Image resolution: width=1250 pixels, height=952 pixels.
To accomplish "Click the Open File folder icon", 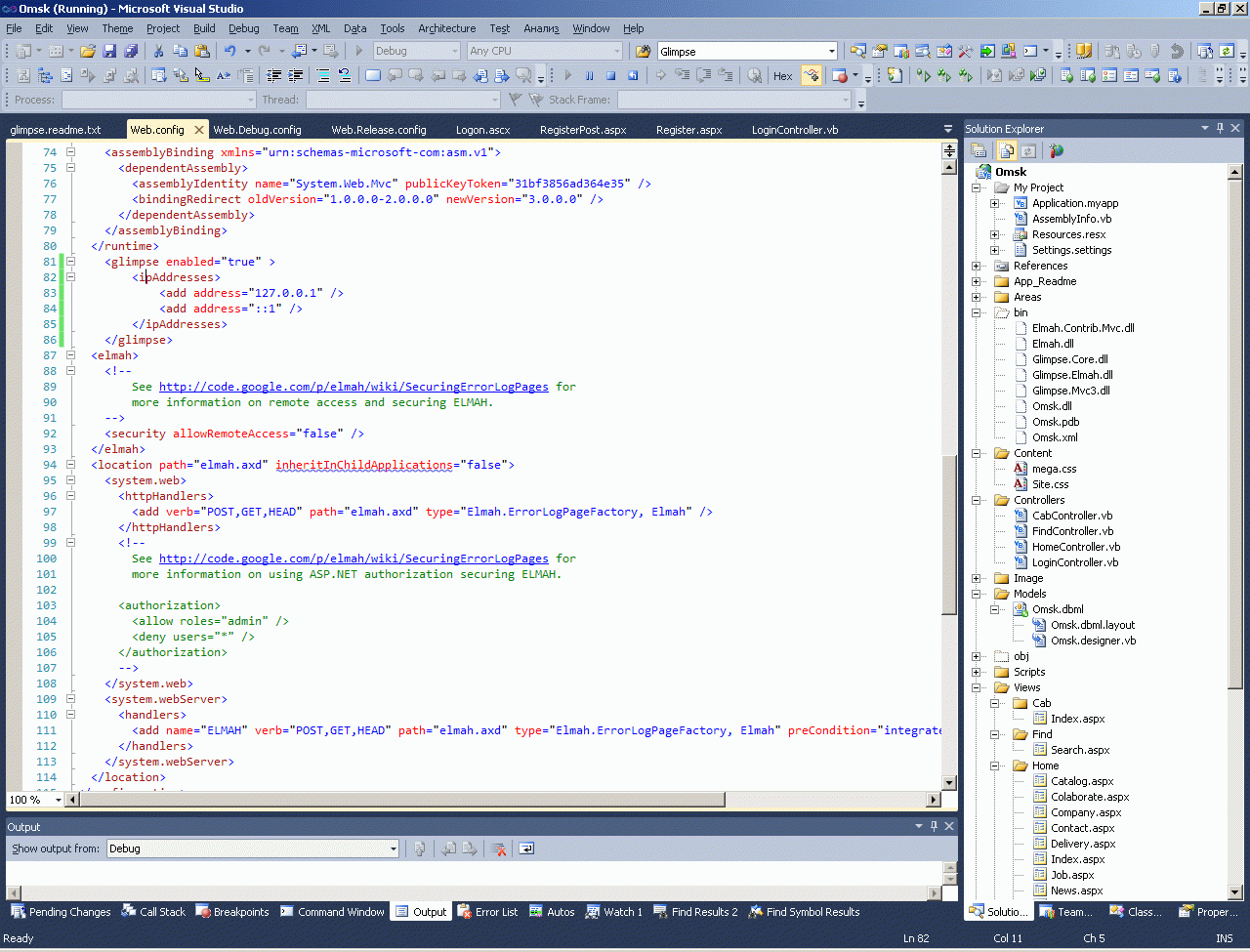I will 88,51.
